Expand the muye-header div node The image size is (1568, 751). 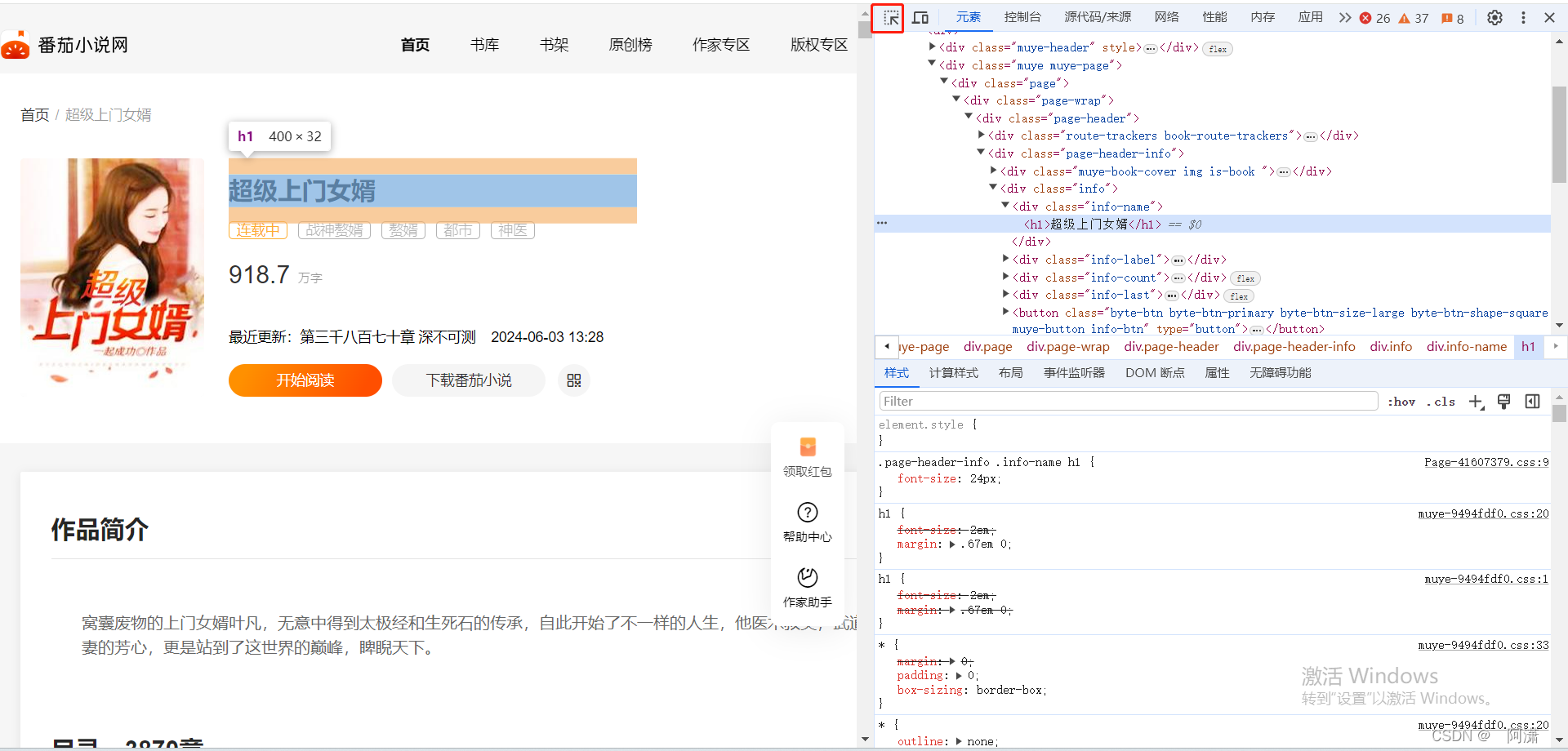(932, 47)
